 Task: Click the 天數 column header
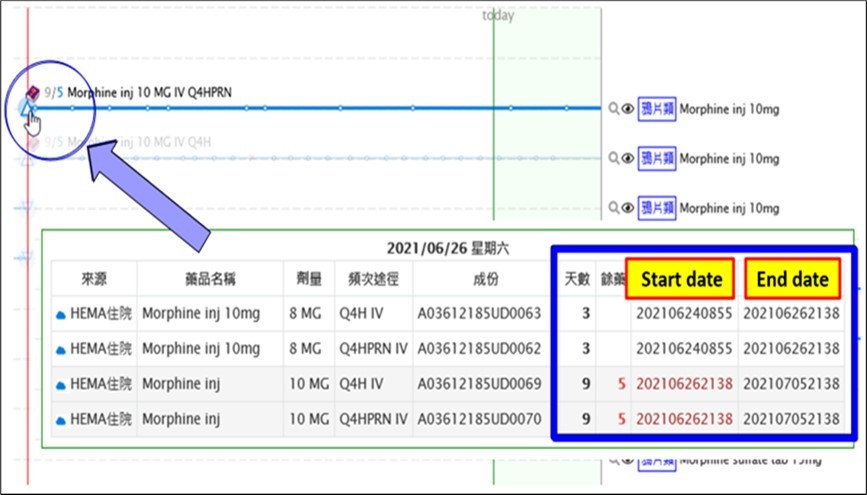click(x=577, y=279)
